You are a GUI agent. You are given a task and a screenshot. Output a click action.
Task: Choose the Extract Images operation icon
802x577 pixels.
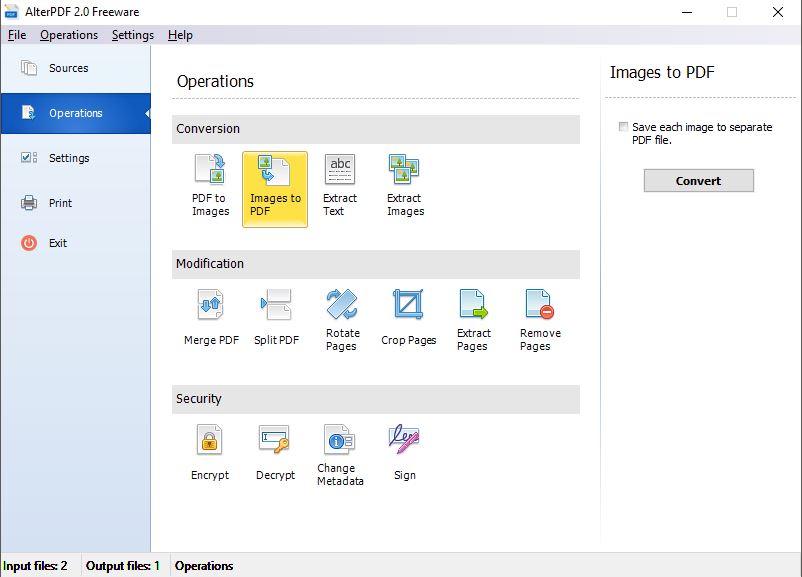pos(404,169)
